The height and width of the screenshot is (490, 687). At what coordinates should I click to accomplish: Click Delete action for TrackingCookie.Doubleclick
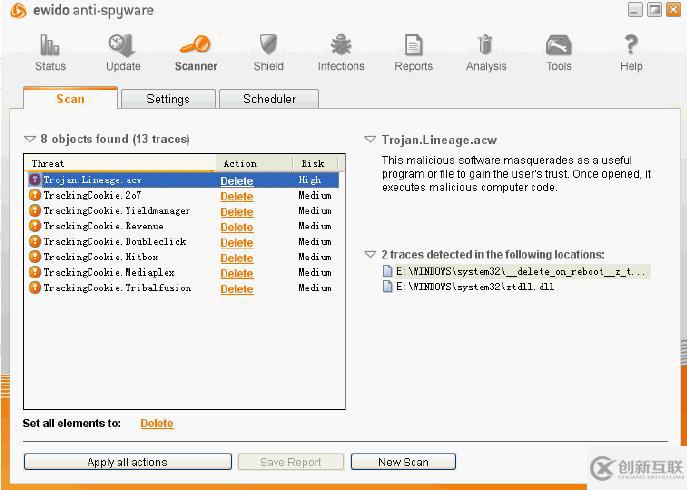[x=237, y=242]
